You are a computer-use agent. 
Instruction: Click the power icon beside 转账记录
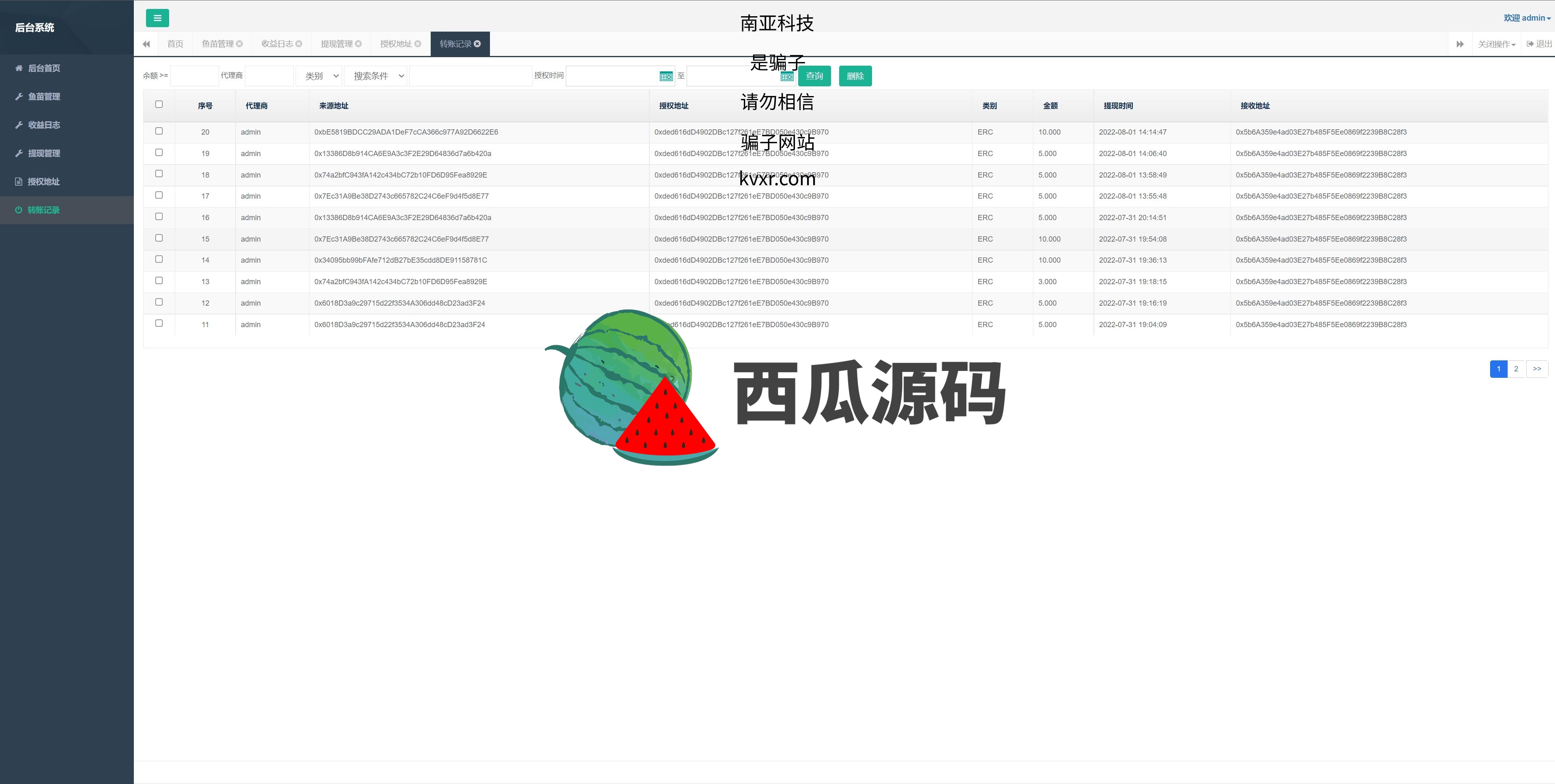coord(19,210)
